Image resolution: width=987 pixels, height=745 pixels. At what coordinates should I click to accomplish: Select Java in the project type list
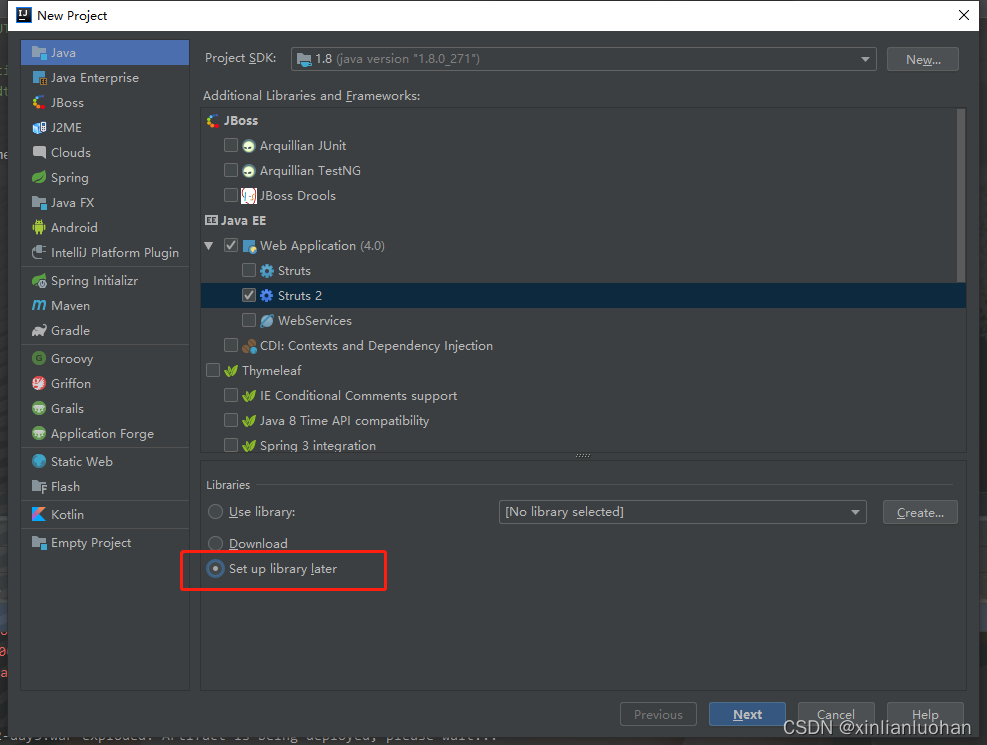(x=105, y=53)
